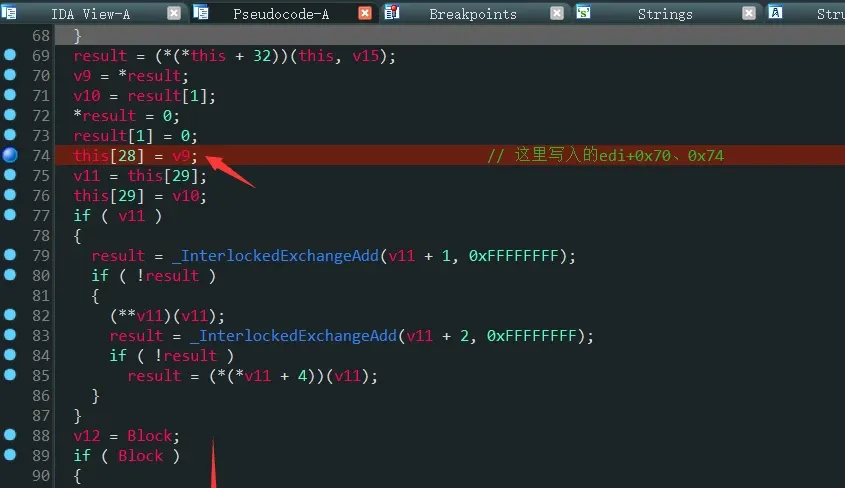Click 'Block' in line 88 assignment
845x488 pixels.
tap(149, 435)
